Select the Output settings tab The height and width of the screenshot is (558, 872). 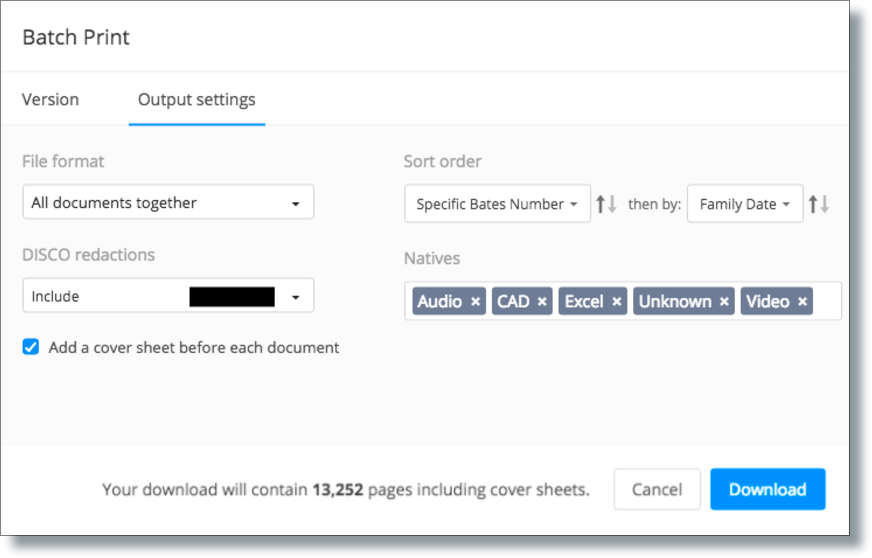point(197,100)
